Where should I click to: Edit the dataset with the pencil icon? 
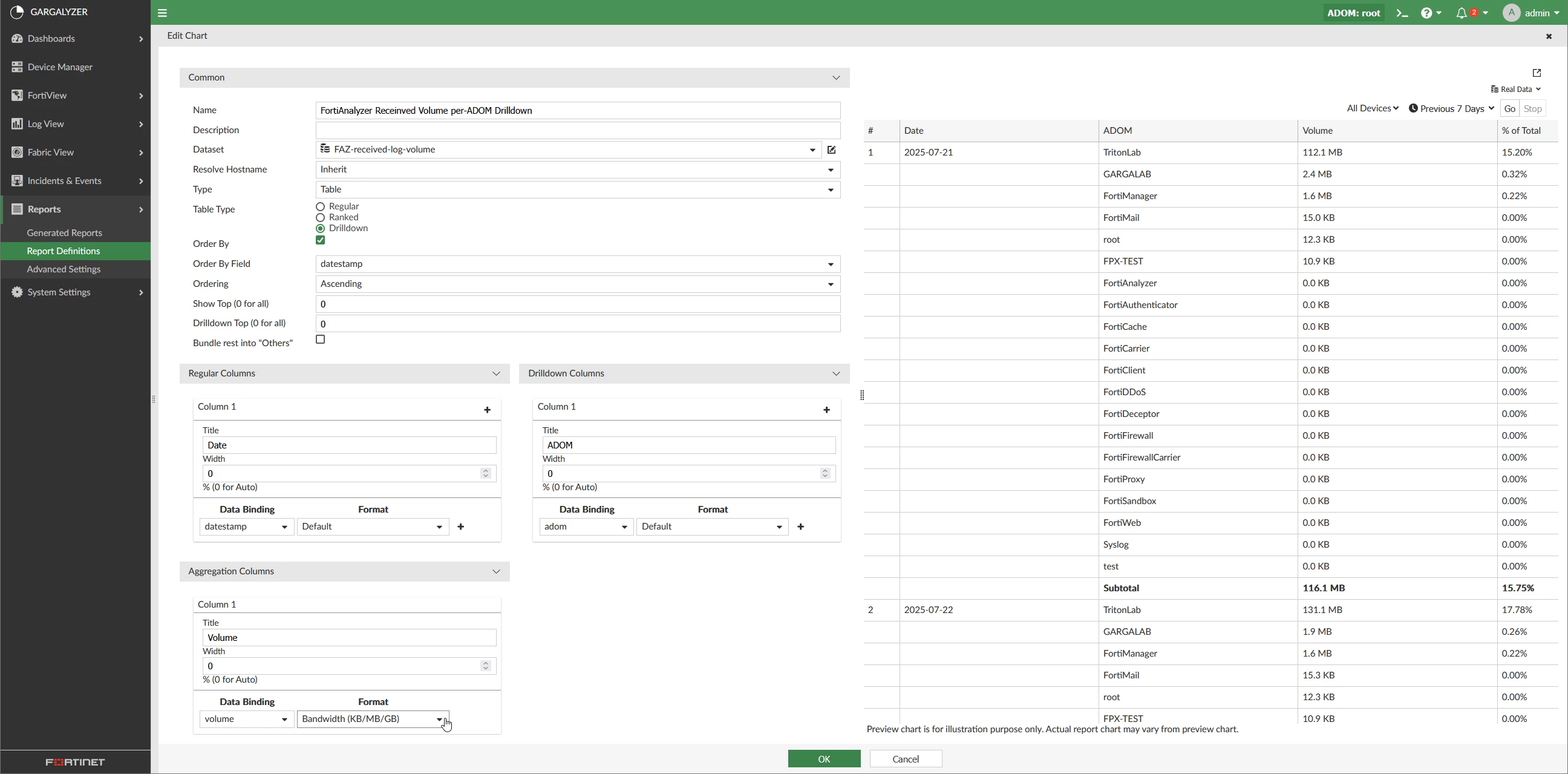(832, 149)
